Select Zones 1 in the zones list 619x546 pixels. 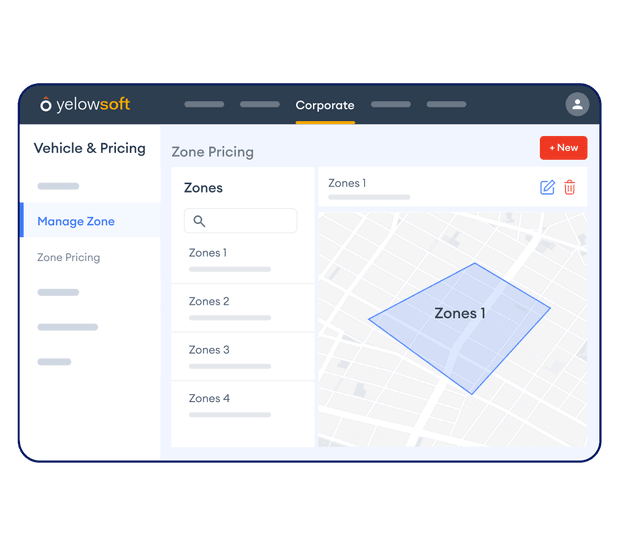pyautogui.click(x=208, y=253)
